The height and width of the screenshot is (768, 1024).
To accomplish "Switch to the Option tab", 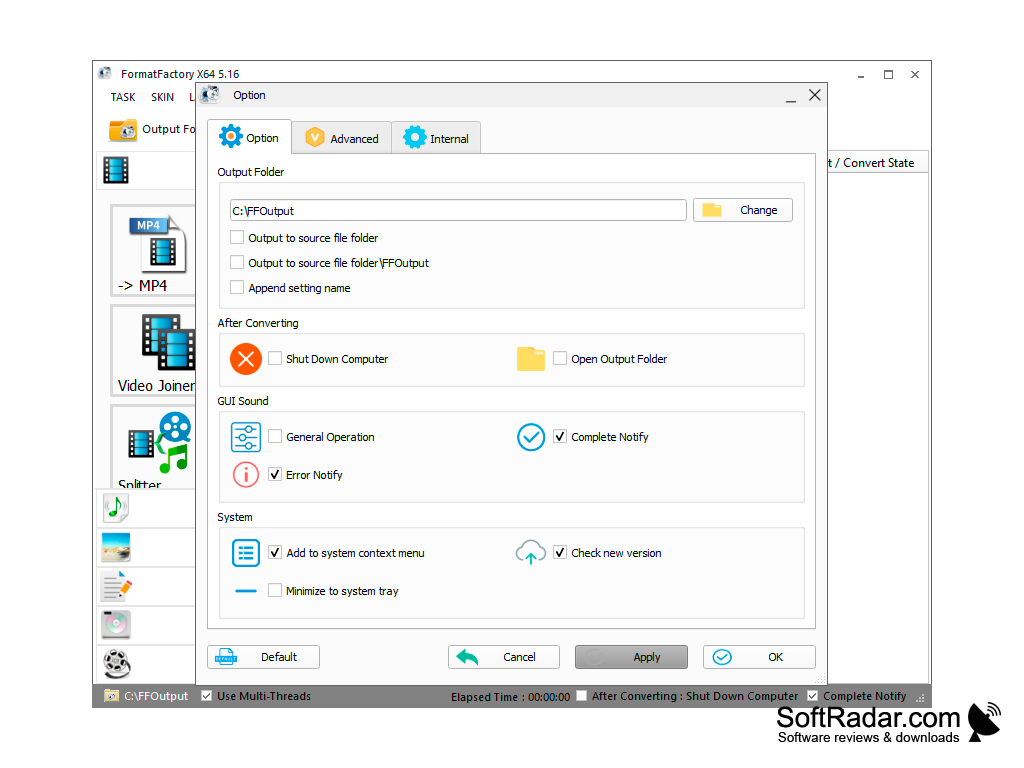I will click(x=249, y=137).
